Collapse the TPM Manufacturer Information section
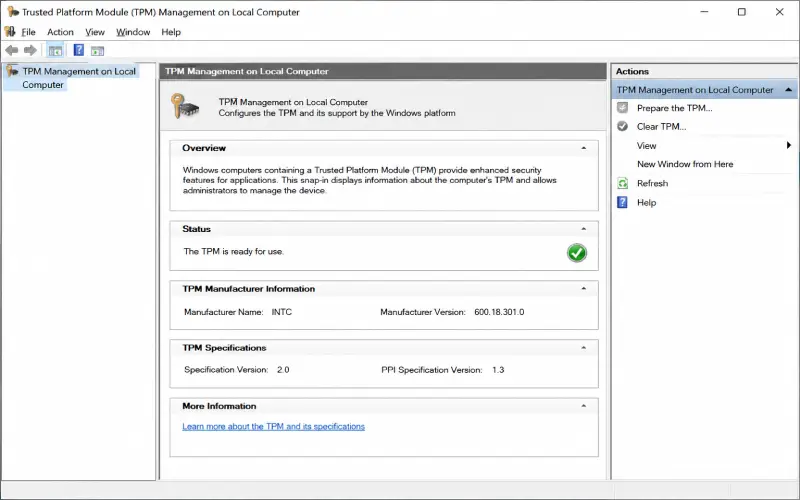Screen dimensions: 800x500 coord(584,288)
